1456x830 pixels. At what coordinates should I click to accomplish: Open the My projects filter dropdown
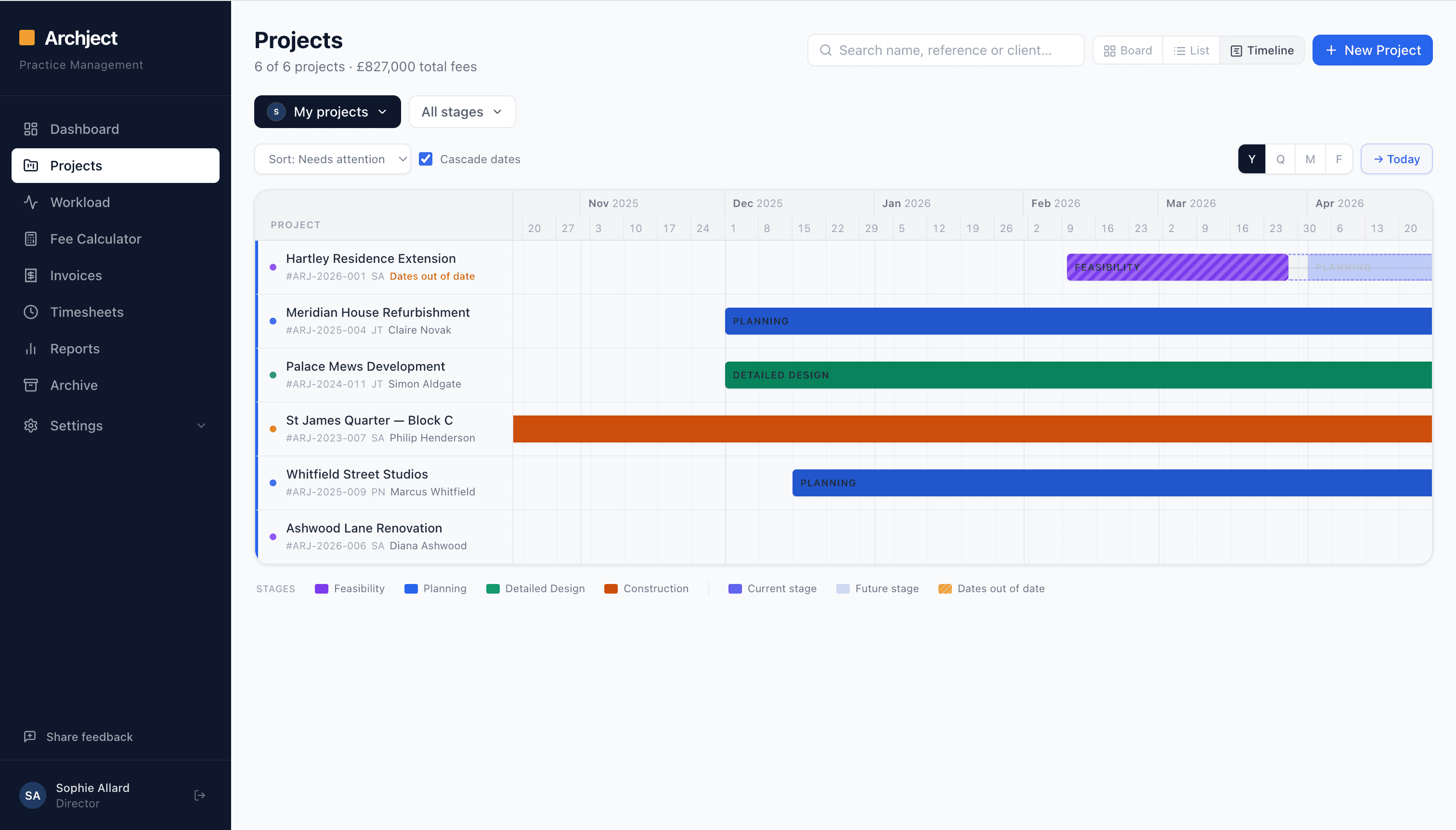(x=327, y=112)
